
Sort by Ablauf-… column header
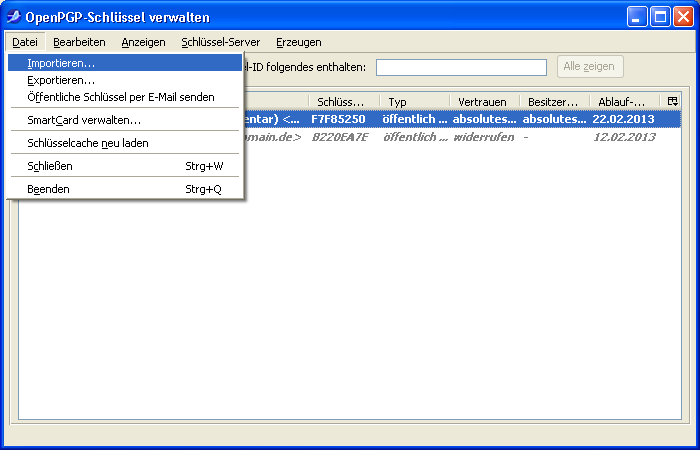coord(625,102)
